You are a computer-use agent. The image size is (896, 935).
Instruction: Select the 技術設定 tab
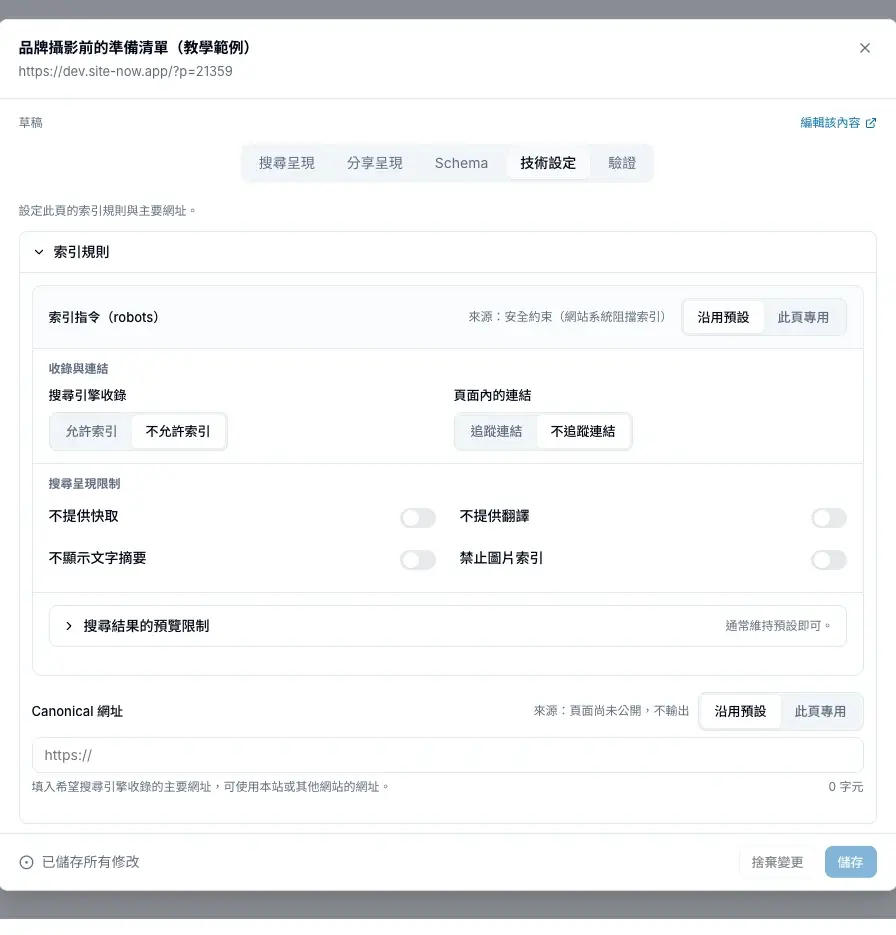coord(548,163)
